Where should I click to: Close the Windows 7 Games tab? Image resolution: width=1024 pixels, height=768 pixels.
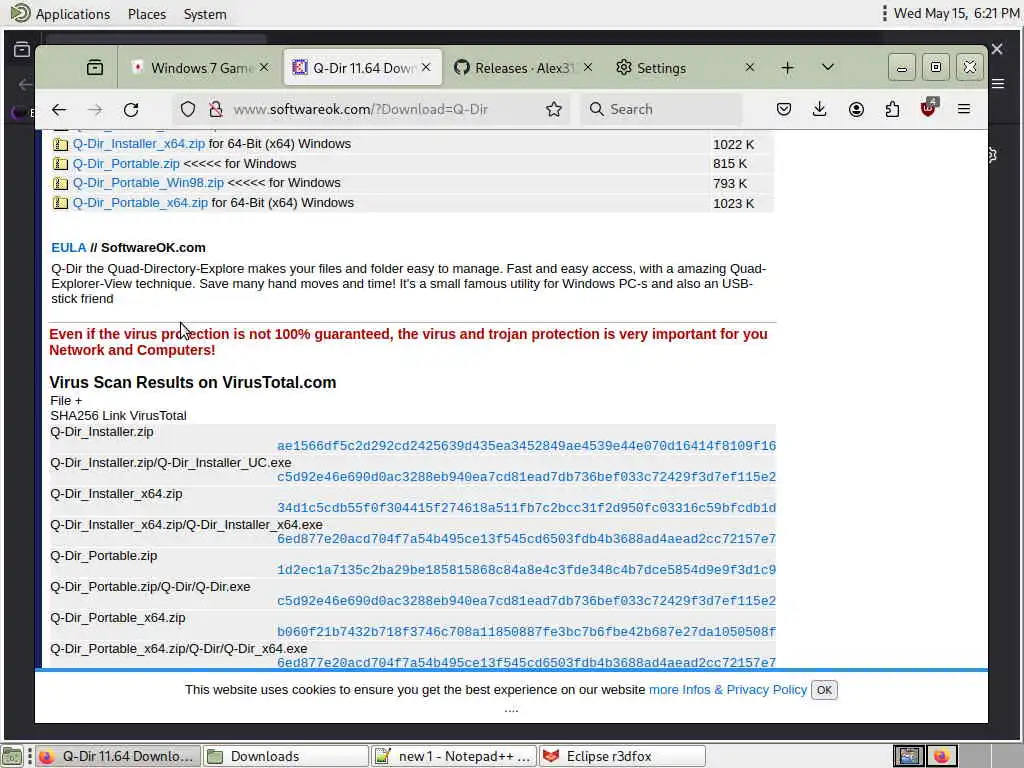coord(264,67)
